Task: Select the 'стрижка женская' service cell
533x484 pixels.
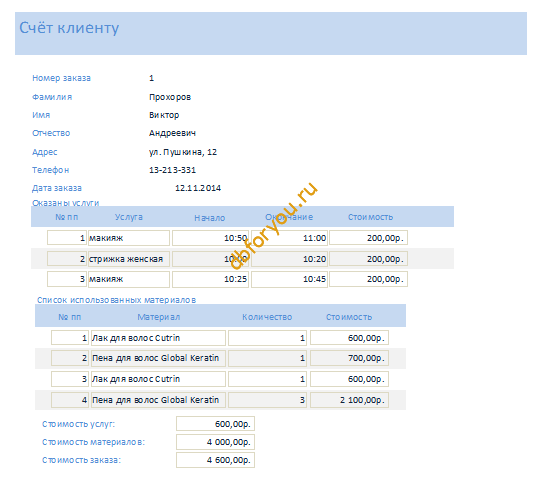Action: point(129,259)
